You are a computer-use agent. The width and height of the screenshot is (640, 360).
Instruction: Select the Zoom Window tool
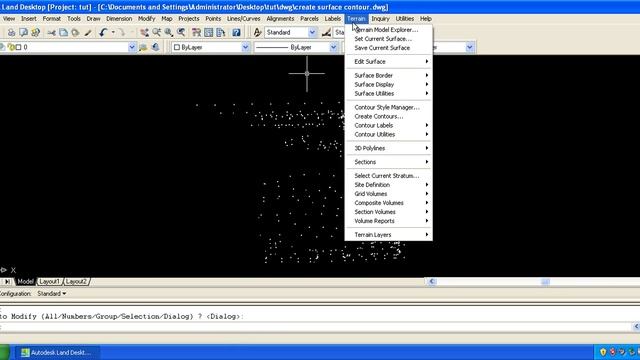coord(169,33)
